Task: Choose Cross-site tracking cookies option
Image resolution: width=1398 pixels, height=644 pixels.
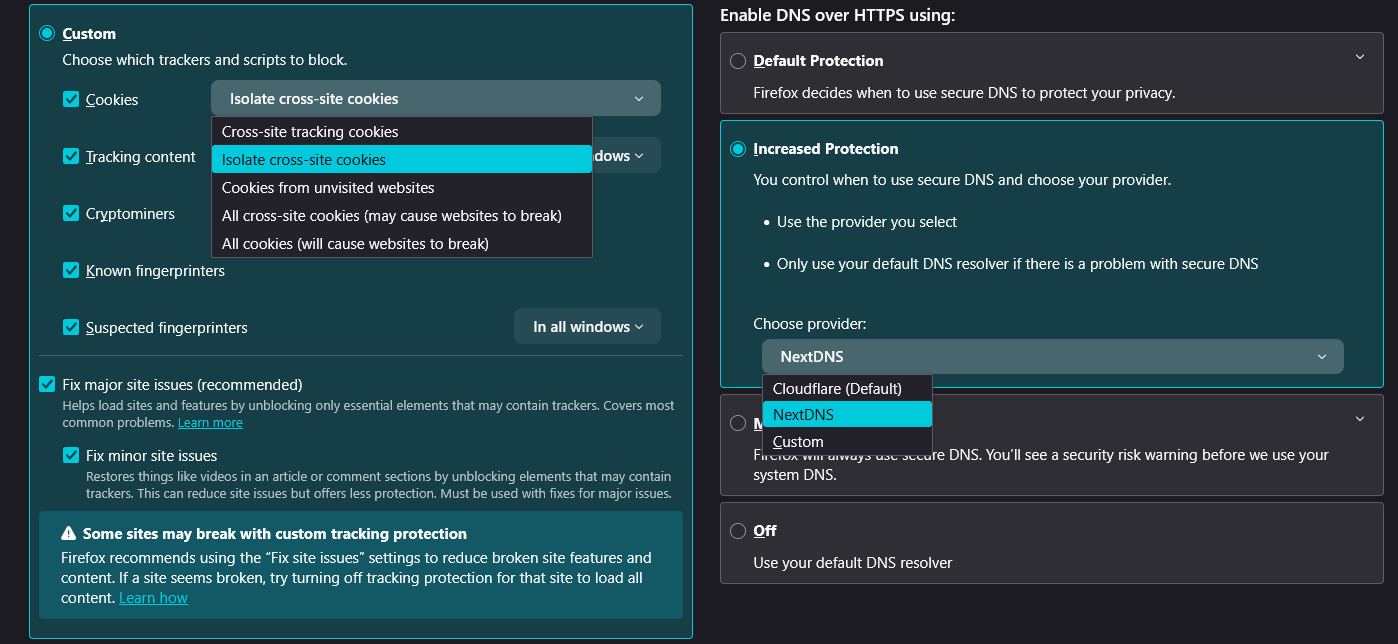Action: pos(310,132)
